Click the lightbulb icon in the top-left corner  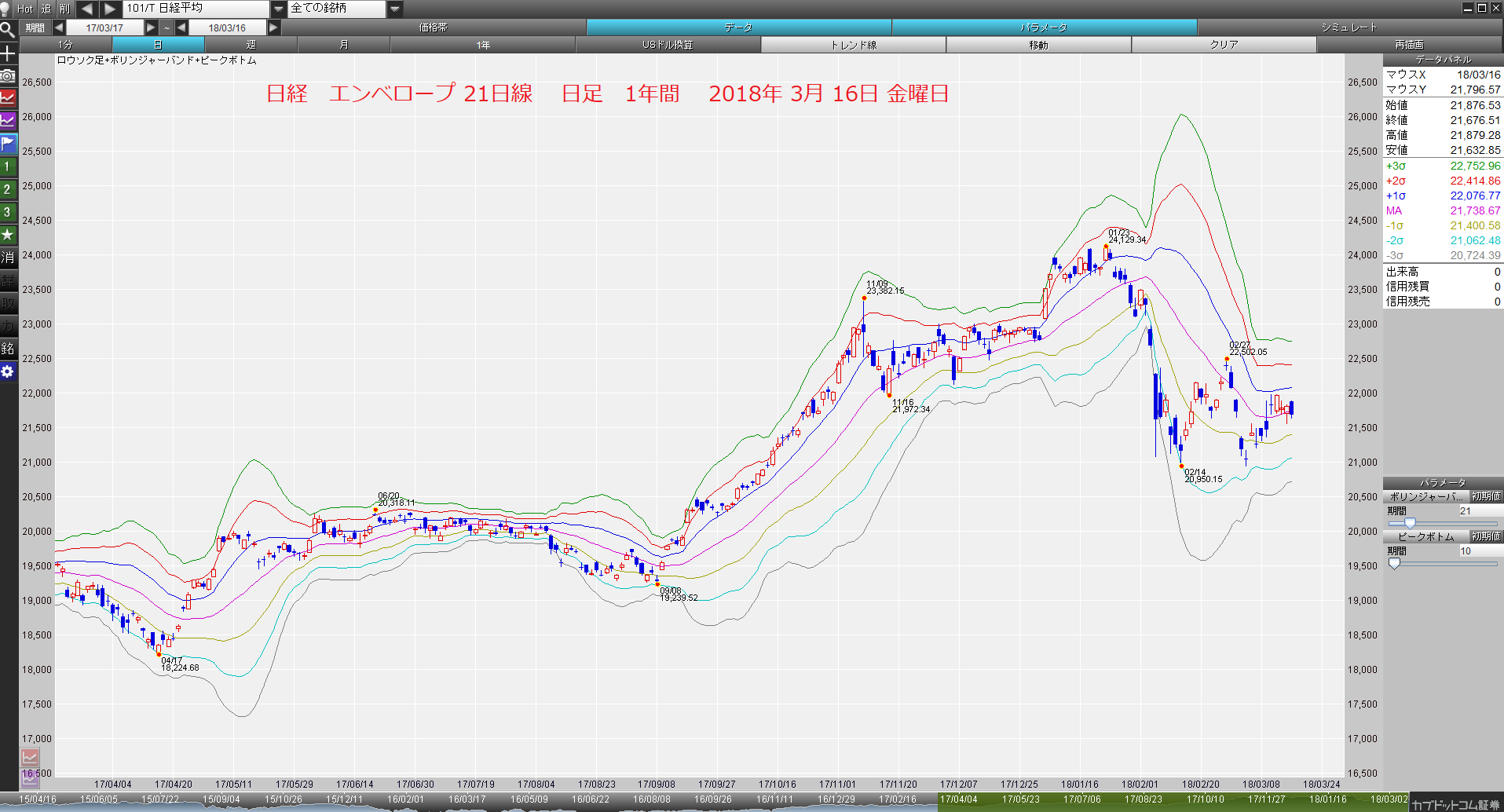point(5,9)
